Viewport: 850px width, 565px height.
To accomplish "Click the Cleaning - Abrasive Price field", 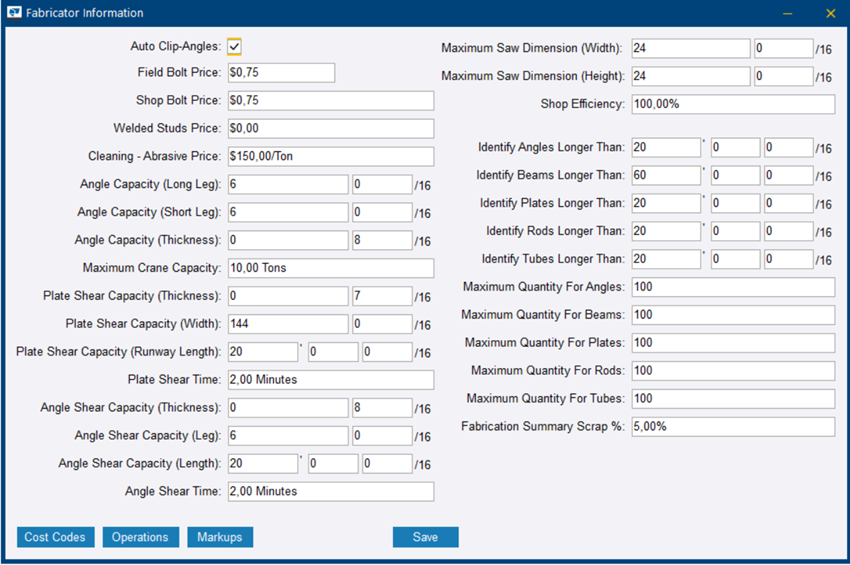I will [330, 157].
